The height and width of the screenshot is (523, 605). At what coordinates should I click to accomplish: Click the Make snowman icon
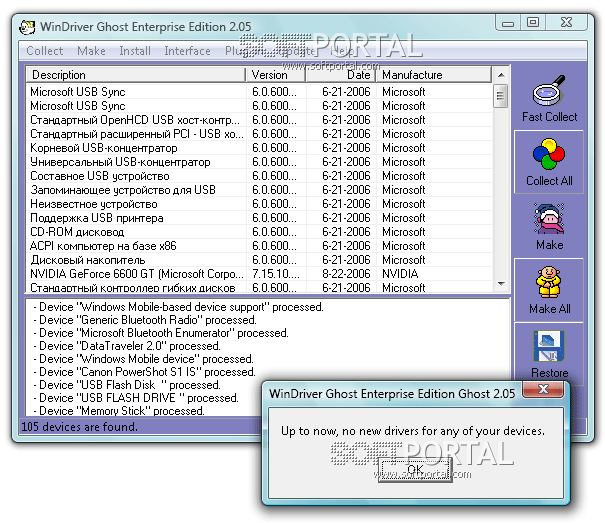click(x=549, y=218)
